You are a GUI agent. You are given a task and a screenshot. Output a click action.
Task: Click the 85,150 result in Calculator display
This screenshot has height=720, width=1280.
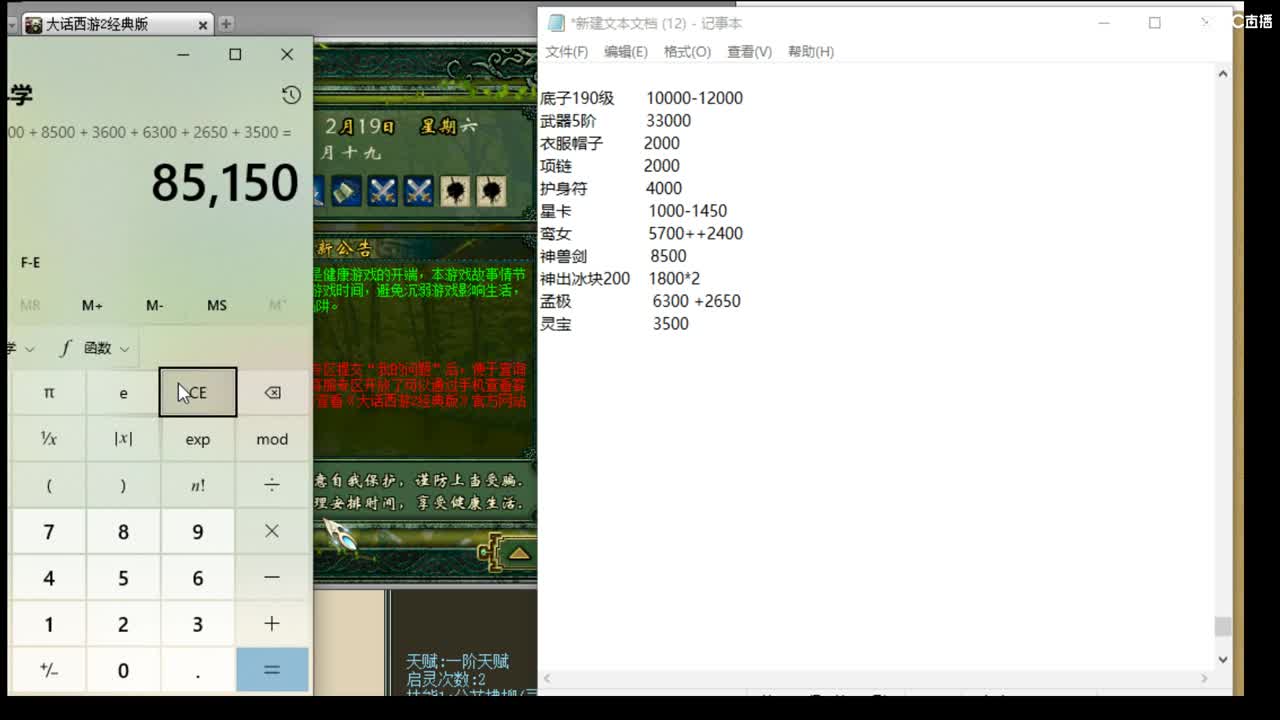225,183
